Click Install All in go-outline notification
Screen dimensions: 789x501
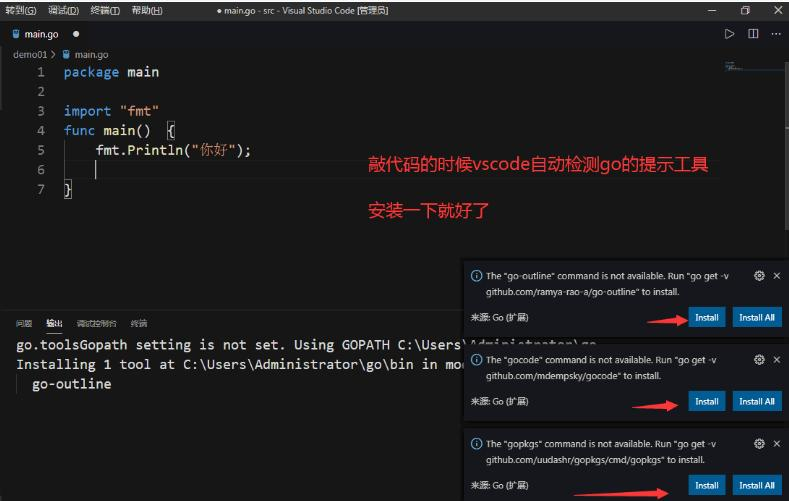[757, 317]
